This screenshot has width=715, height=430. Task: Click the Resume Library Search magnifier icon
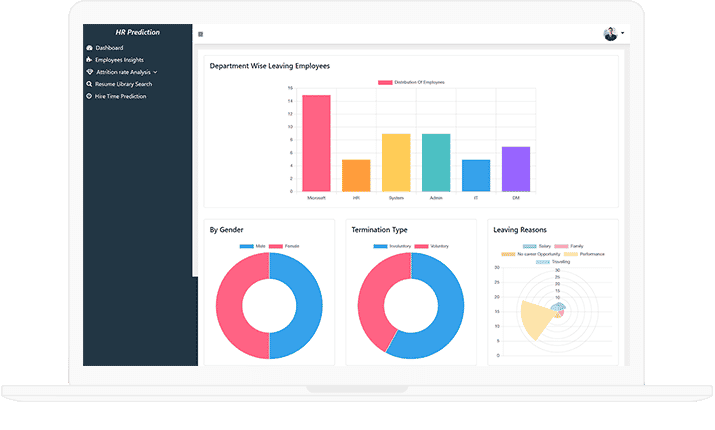pyautogui.click(x=90, y=84)
